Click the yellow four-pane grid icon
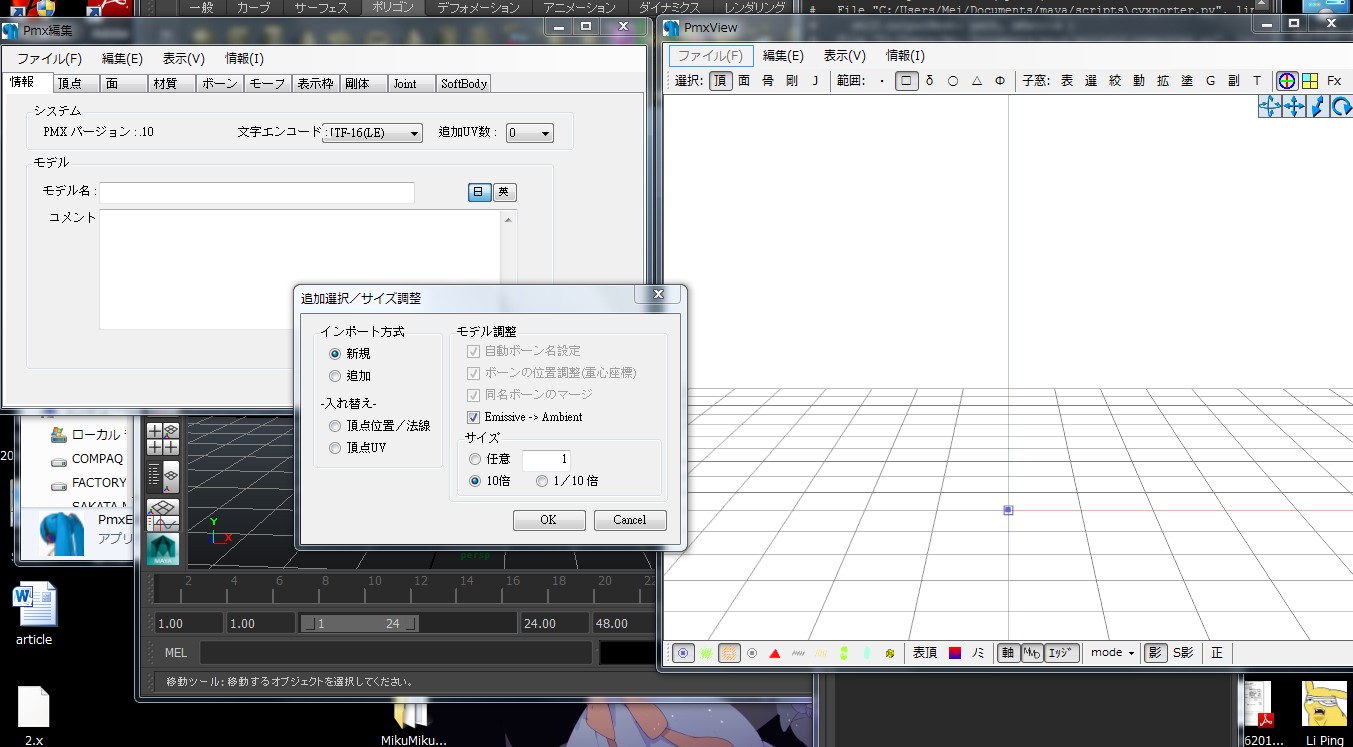The height and width of the screenshot is (747, 1353). click(x=1310, y=81)
